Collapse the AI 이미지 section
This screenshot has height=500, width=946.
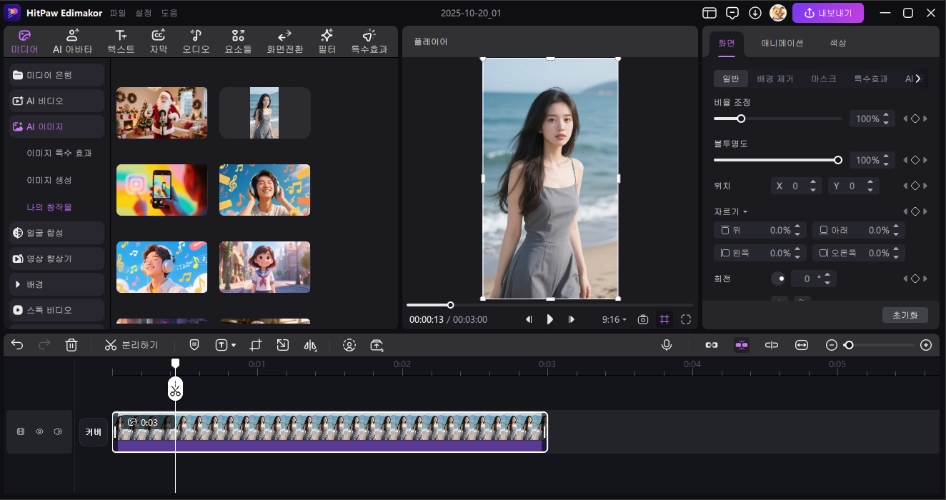coord(57,127)
